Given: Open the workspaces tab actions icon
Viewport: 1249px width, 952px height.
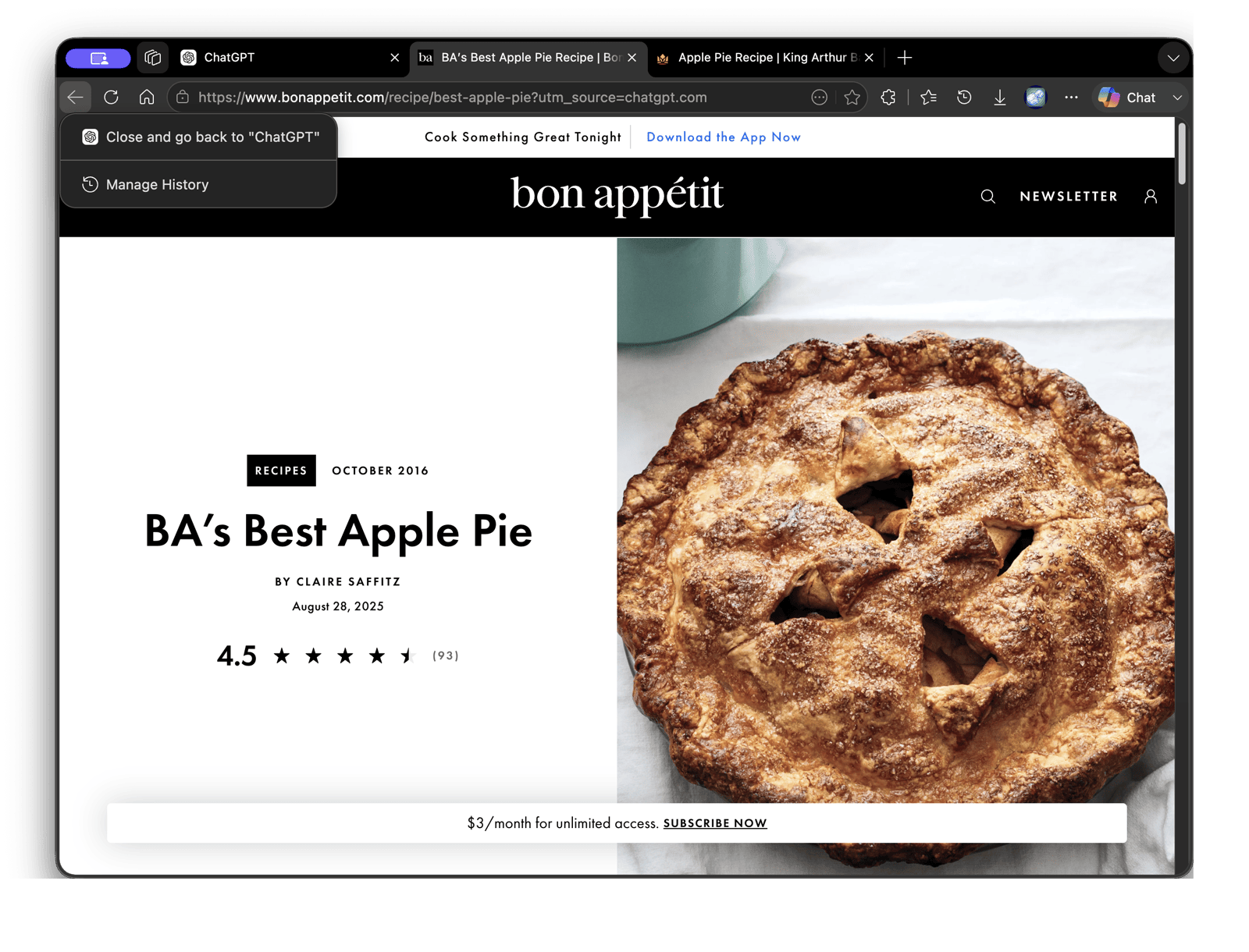Looking at the screenshot, I should [x=152, y=58].
